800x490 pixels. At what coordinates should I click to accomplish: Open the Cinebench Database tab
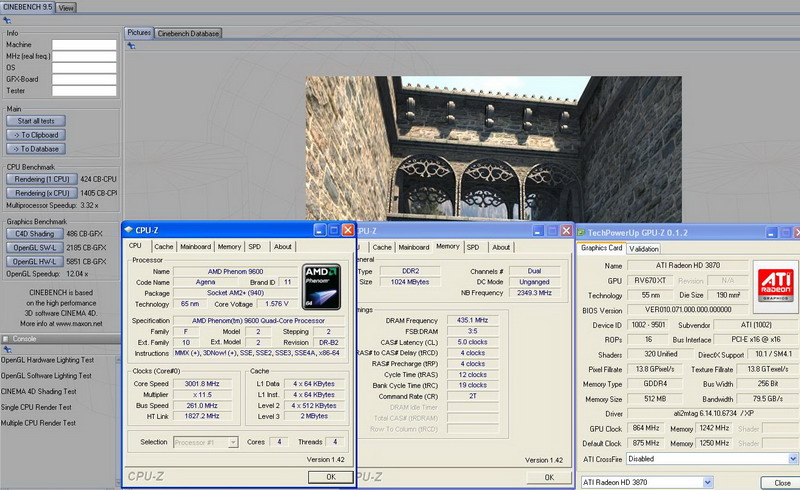point(189,33)
